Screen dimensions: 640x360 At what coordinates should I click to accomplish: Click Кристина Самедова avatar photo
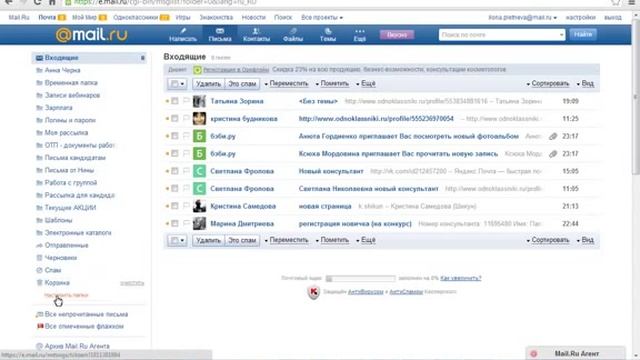199,206
